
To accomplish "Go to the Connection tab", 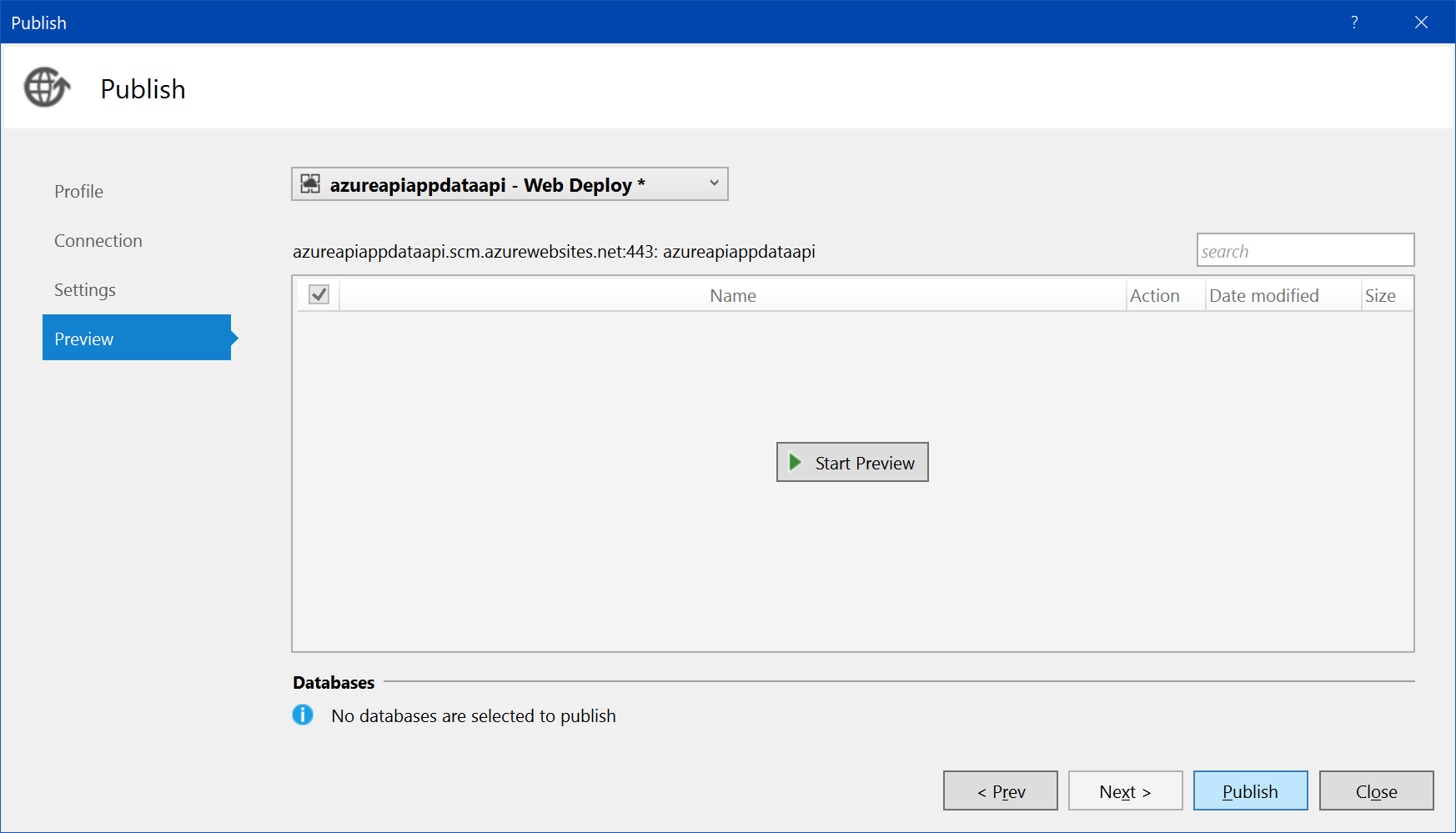I will coord(98,241).
